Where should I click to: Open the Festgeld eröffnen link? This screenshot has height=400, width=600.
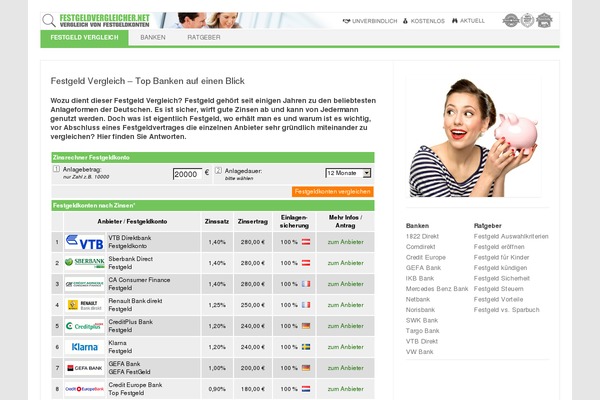click(x=499, y=247)
